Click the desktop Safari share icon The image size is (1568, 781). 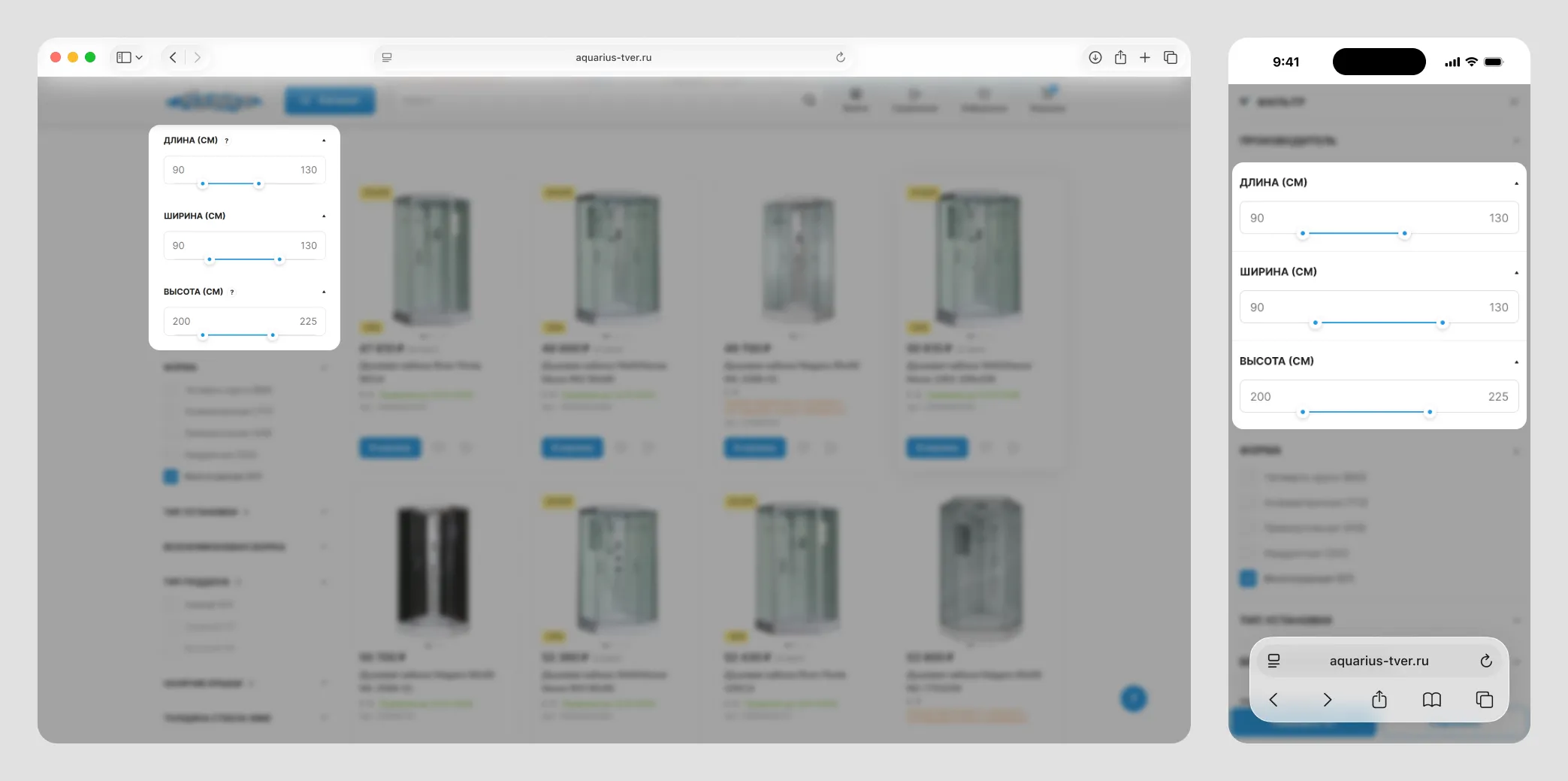pyautogui.click(x=1120, y=57)
